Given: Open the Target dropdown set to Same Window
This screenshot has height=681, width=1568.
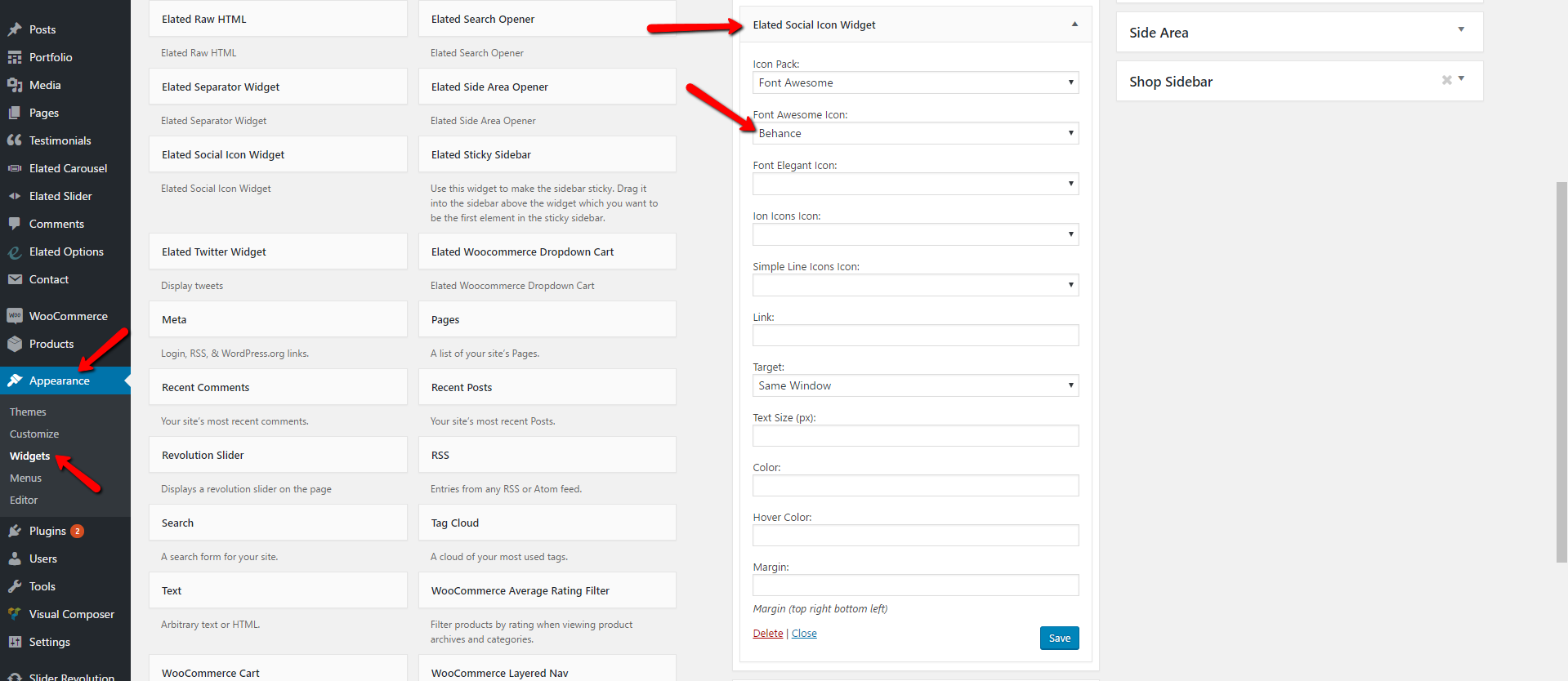Looking at the screenshot, I should 915,385.
